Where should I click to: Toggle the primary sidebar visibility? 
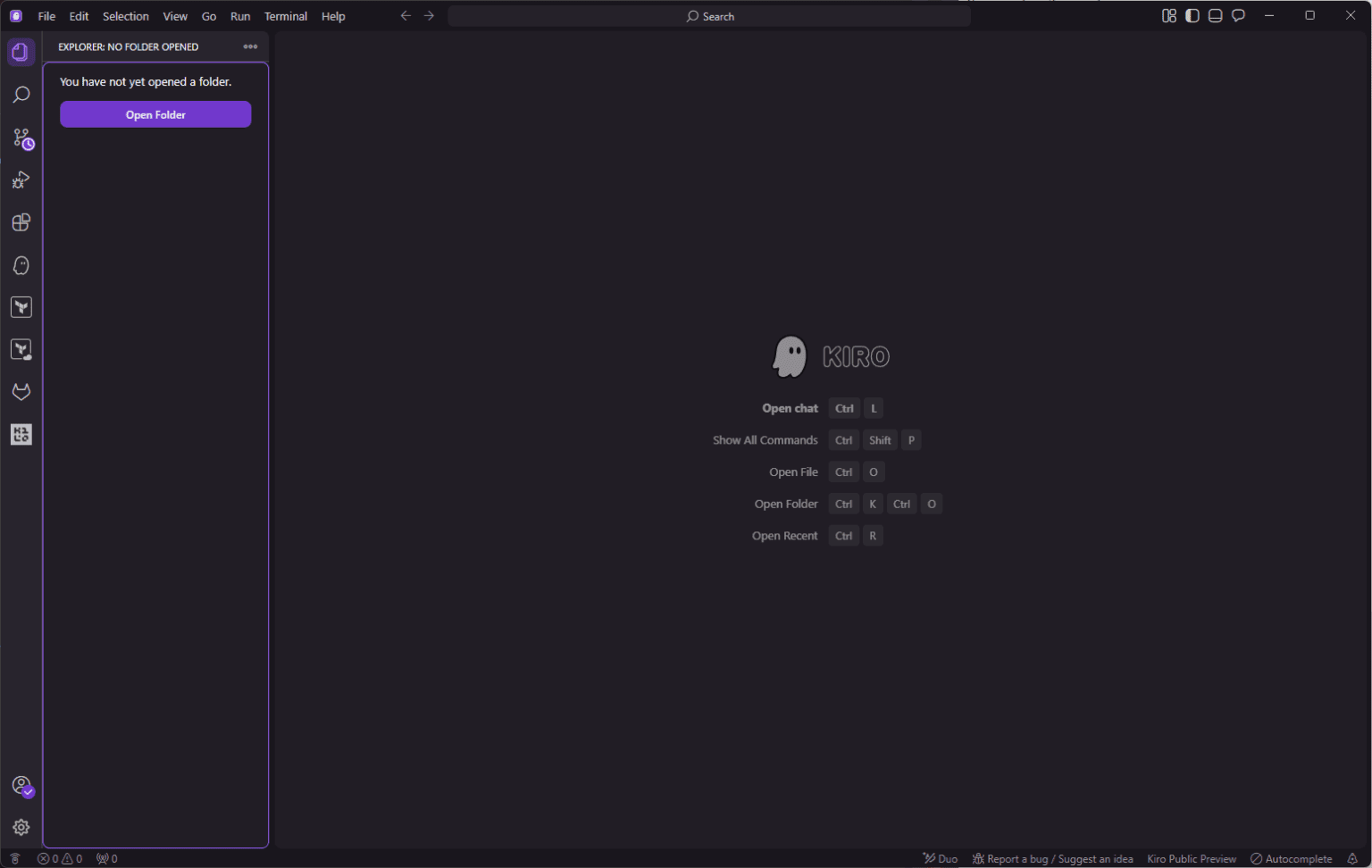pos(1192,15)
